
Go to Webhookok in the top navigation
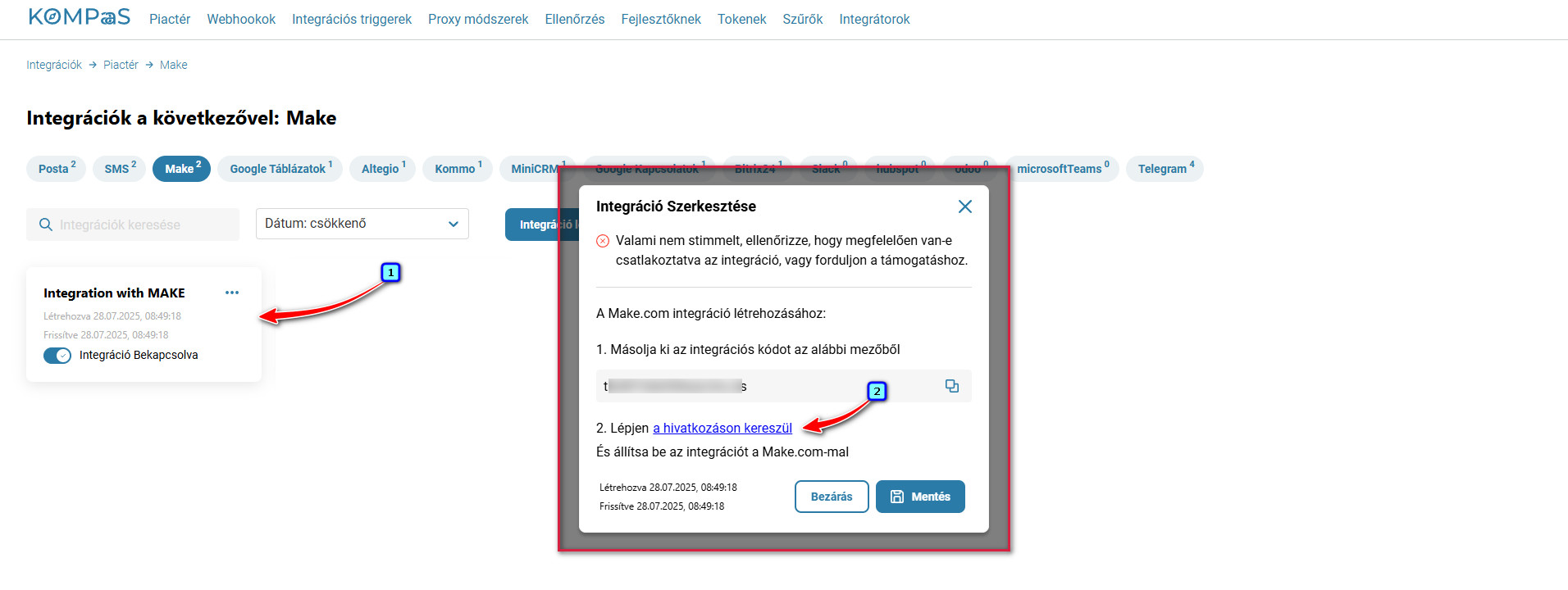point(241,19)
